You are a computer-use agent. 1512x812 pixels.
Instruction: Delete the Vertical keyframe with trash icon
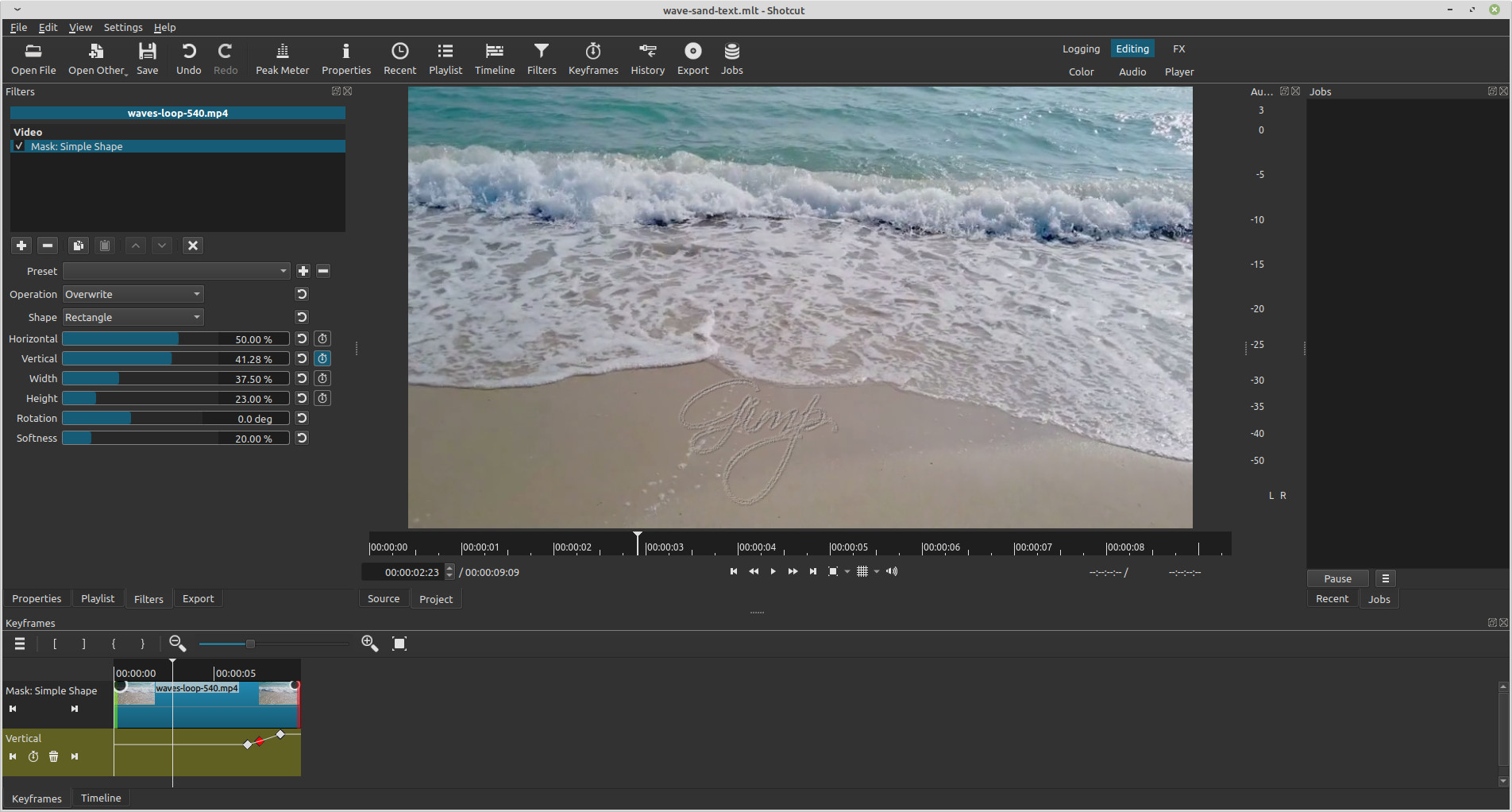tap(53, 756)
